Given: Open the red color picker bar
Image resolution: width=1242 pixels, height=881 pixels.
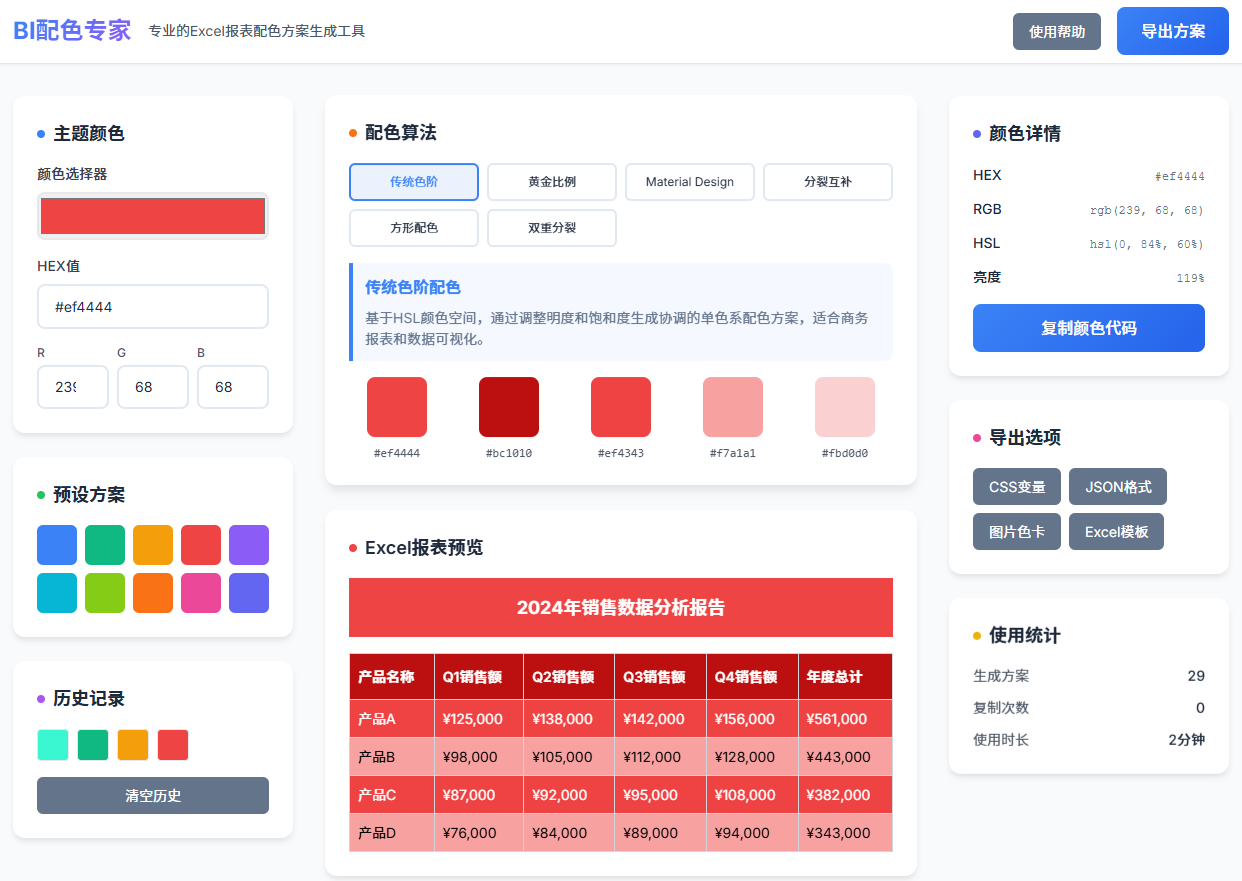Looking at the screenshot, I should [x=153, y=216].
